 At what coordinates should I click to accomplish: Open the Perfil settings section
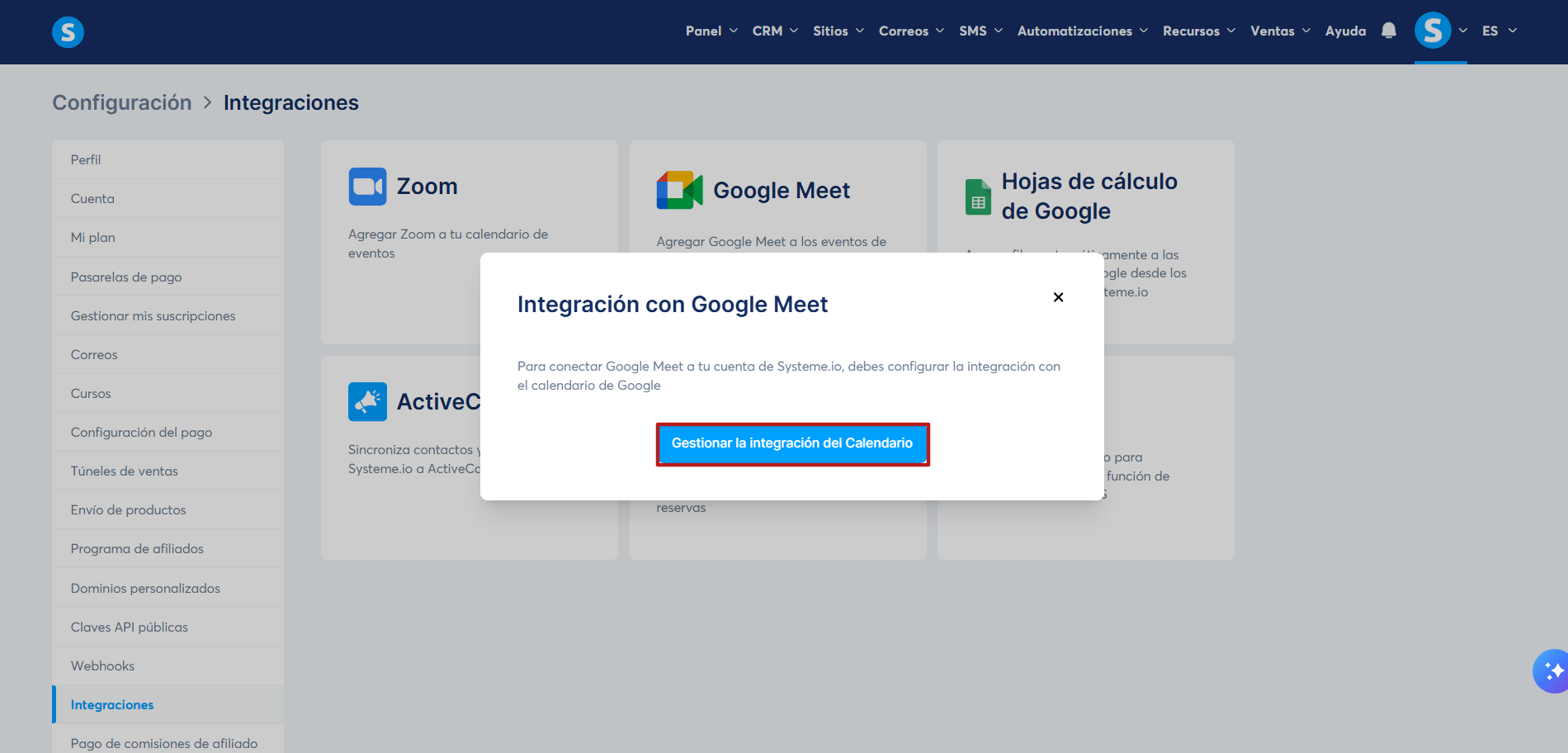click(168, 159)
